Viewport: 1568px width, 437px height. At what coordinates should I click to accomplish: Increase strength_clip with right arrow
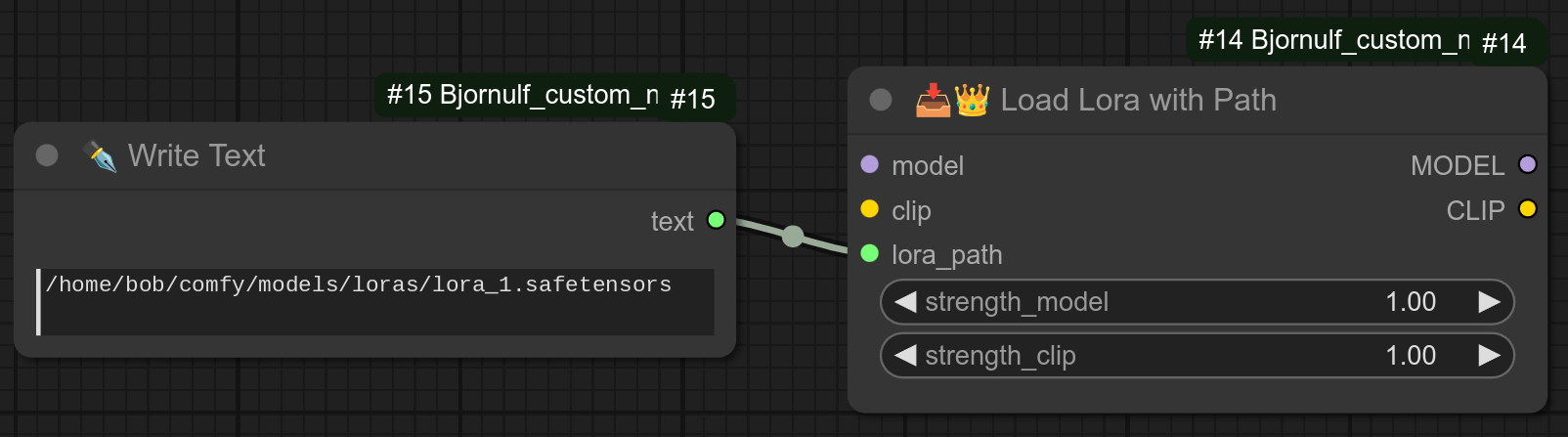pyautogui.click(x=1489, y=356)
